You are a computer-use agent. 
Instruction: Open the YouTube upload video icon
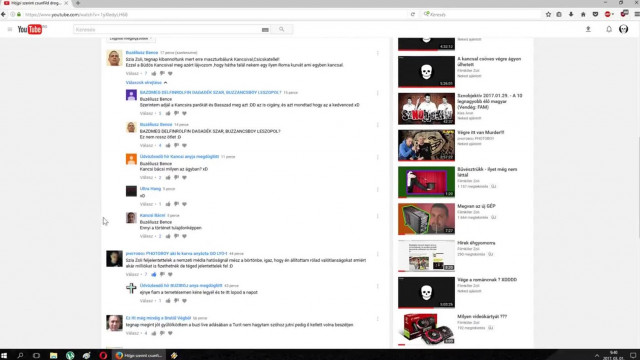pos(588,29)
